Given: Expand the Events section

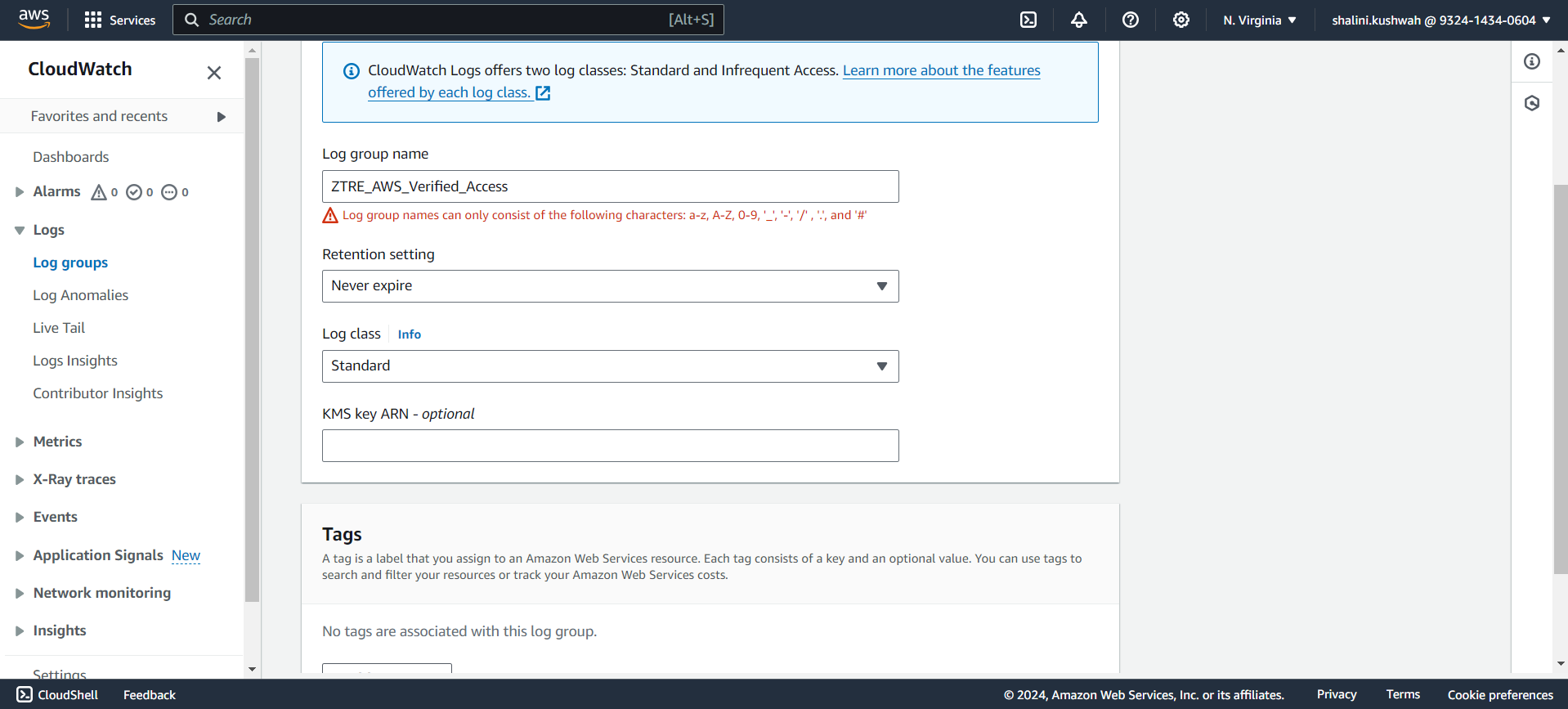Looking at the screenshot, I should point(20,518).
